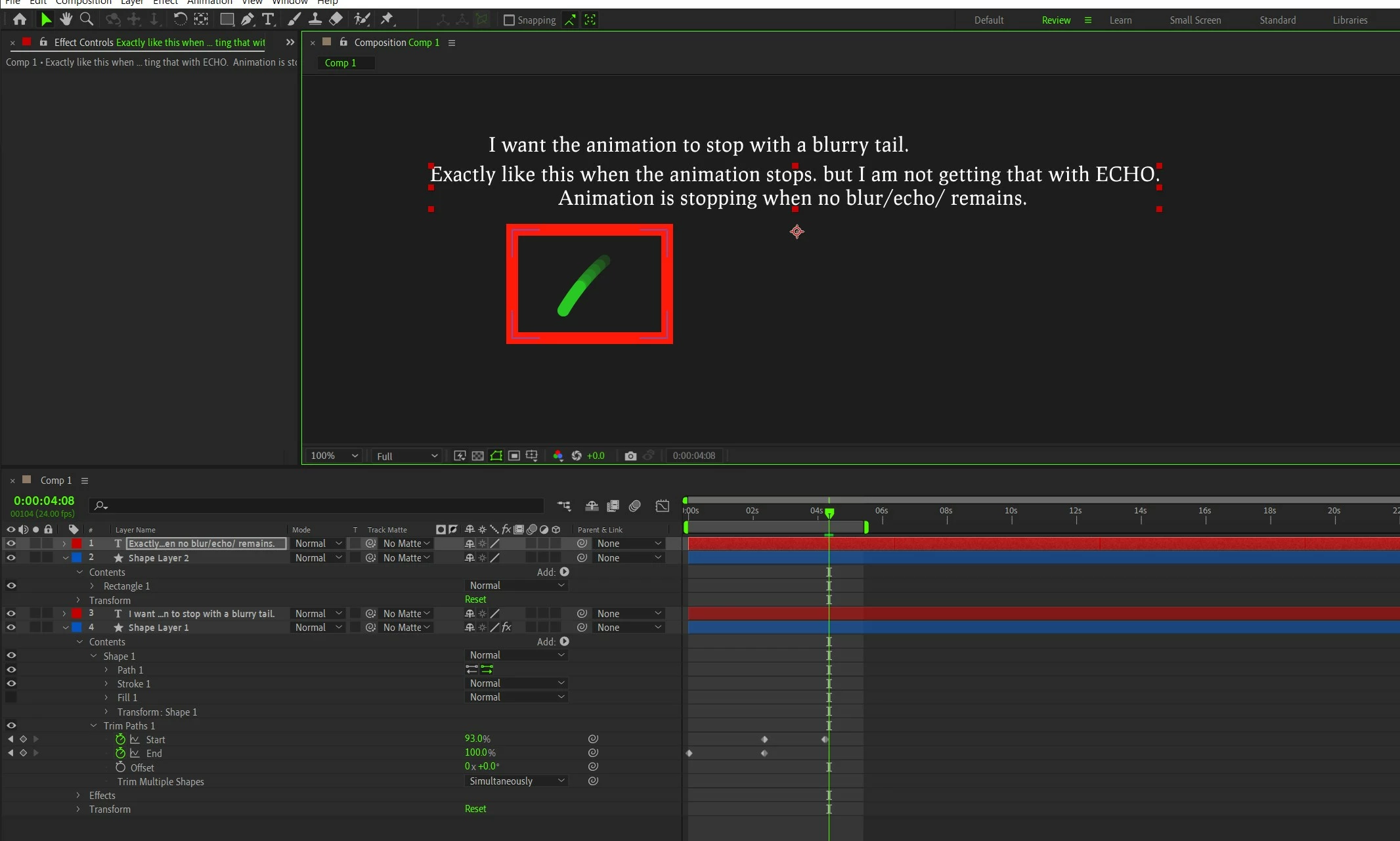The image size is (1400, 841).
Task: Click the Start value 93.0%
Action: (x=477, y=739)
